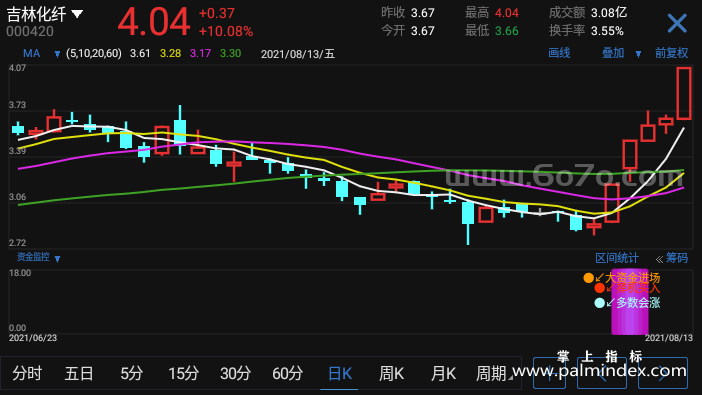Open the 叠加 overlay dropdown arrow
Screen dimensions: 702x395
(638, 54)
